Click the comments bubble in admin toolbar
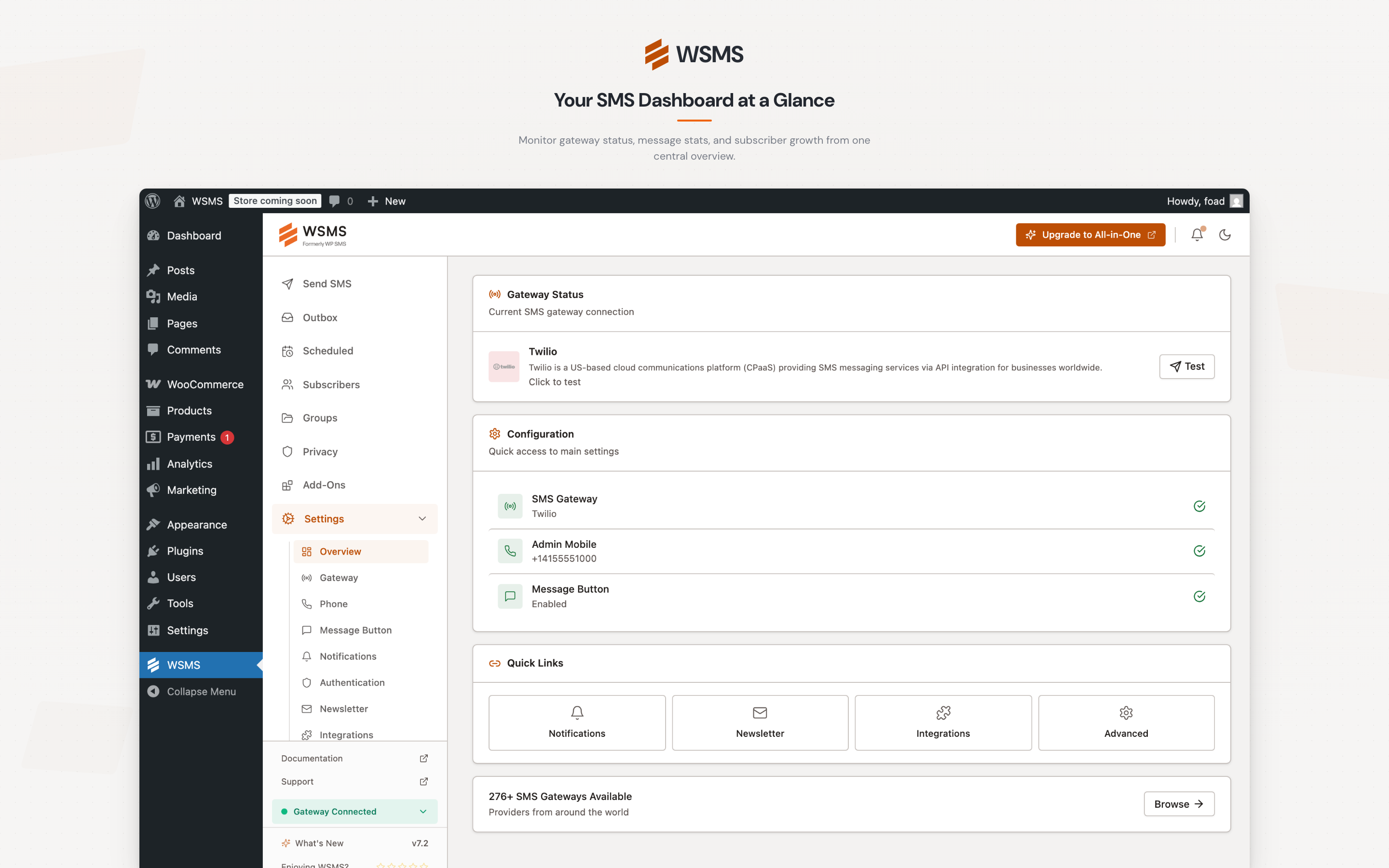 335,201
